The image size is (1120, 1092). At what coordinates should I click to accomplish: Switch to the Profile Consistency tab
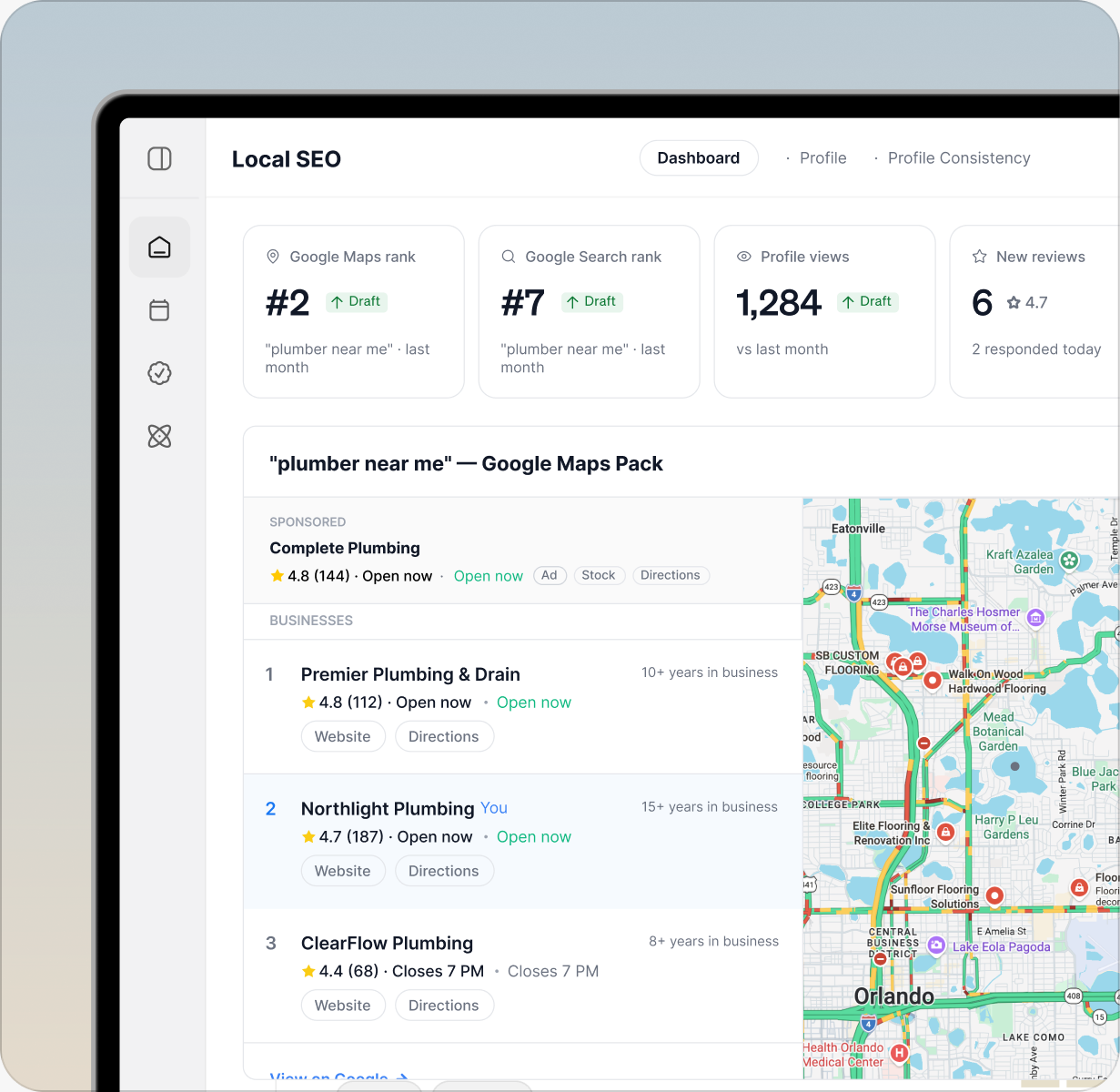click(x=959, y=158)
